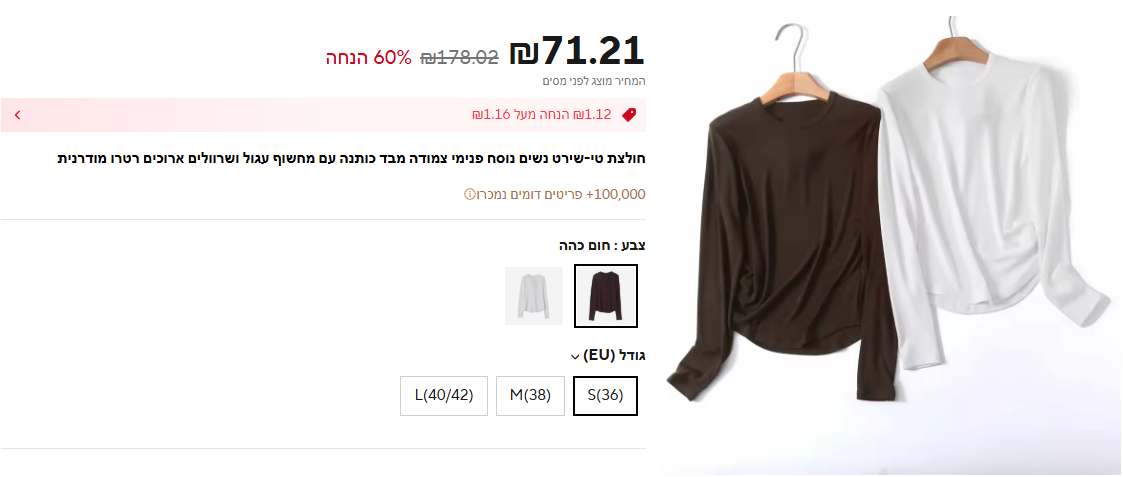
Task: Click the red 60% discount label
Action: 370,58
